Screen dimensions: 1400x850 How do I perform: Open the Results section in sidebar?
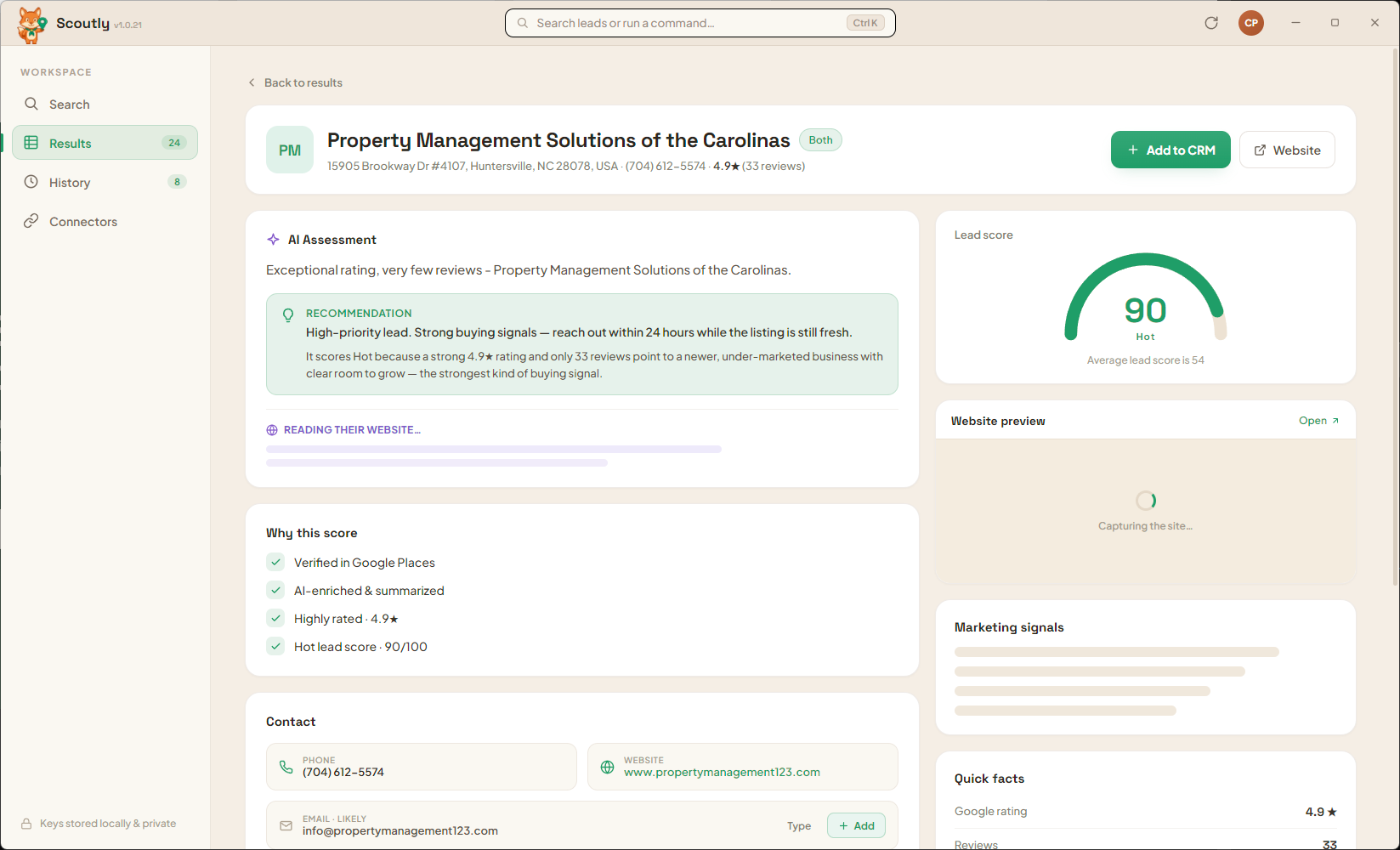105,143
